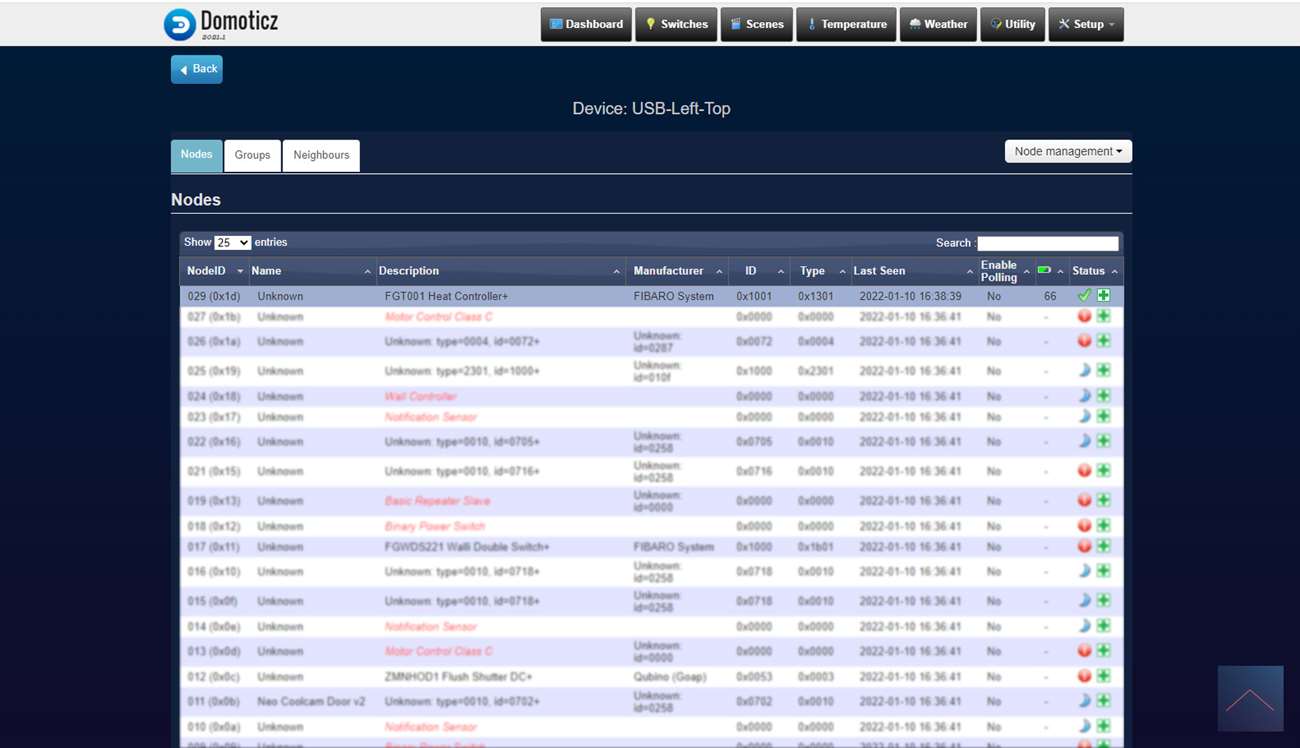The width and height of the screenshot is (1300, 748).
Task: Open the Setup menu dropdown
Action: point(1086,25)
